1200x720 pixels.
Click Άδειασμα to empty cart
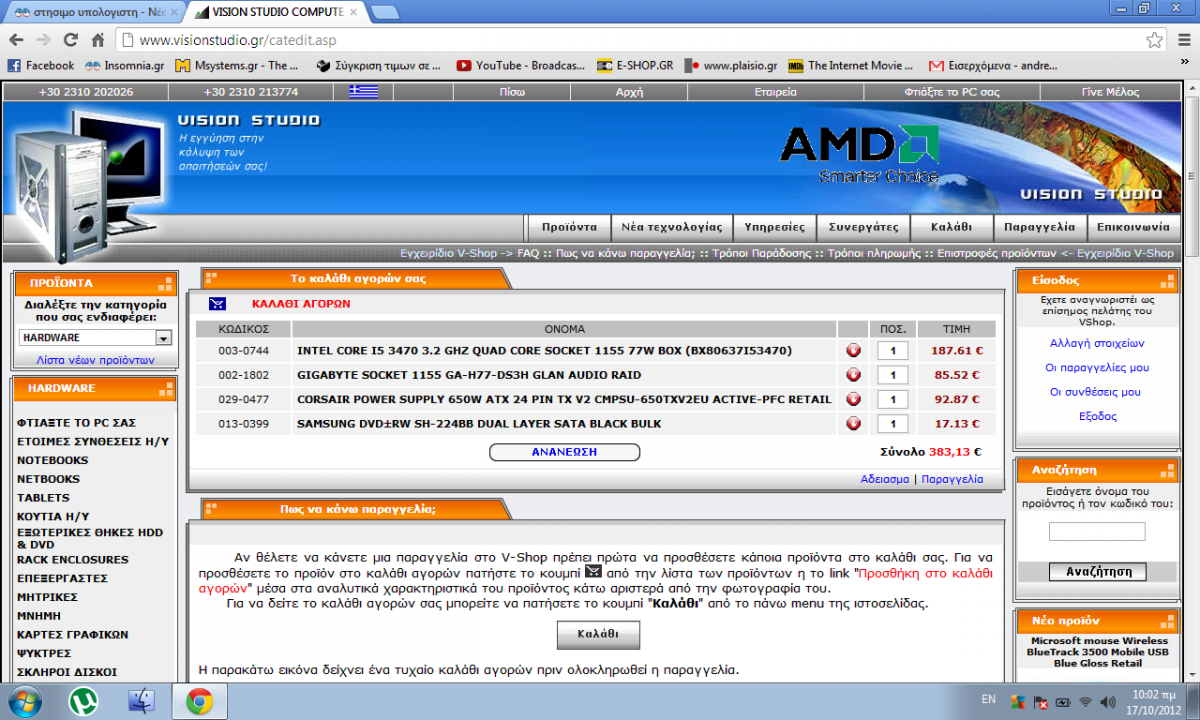(x=884, y=479)
